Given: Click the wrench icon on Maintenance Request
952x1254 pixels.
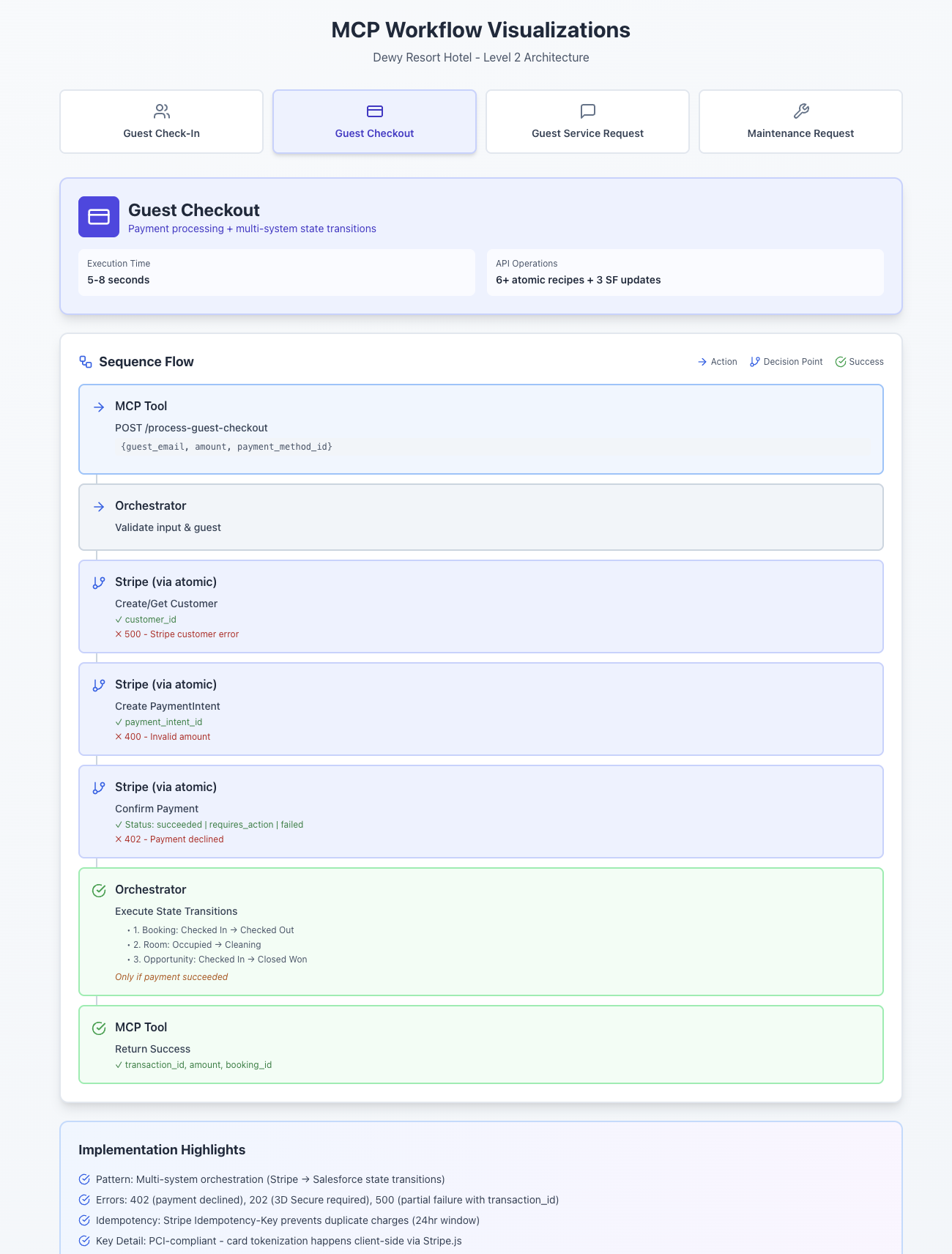Looking at the screenshot, I should pos(801,111).
